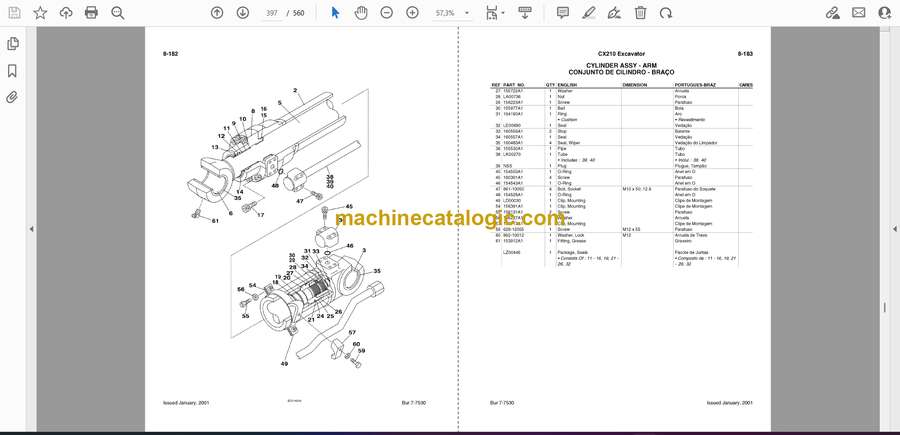Image resolution: width=900 pixels, height=435 pixels.
Task: Expand the left navigation pane arrow
Action: [x=32, y=229]
